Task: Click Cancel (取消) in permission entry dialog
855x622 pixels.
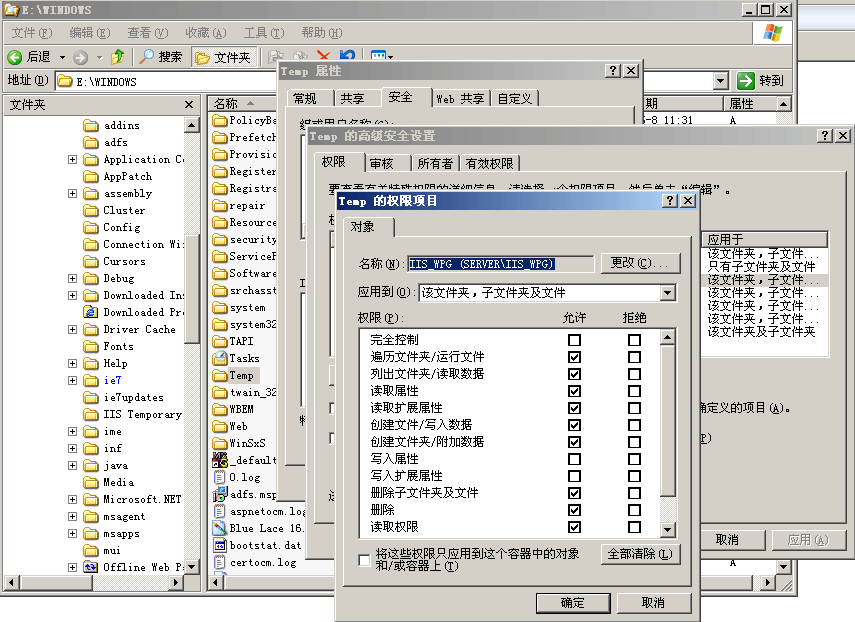Action: click(x=653, y=602)
